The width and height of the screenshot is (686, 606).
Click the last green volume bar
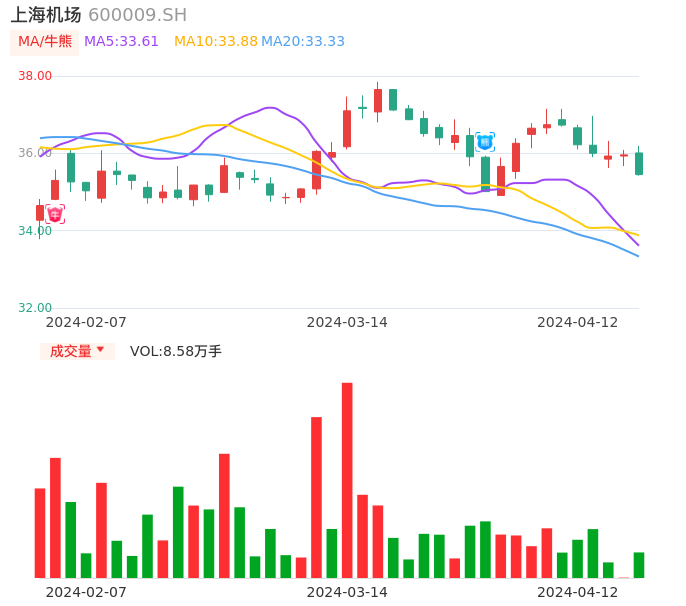coord(639,565)
